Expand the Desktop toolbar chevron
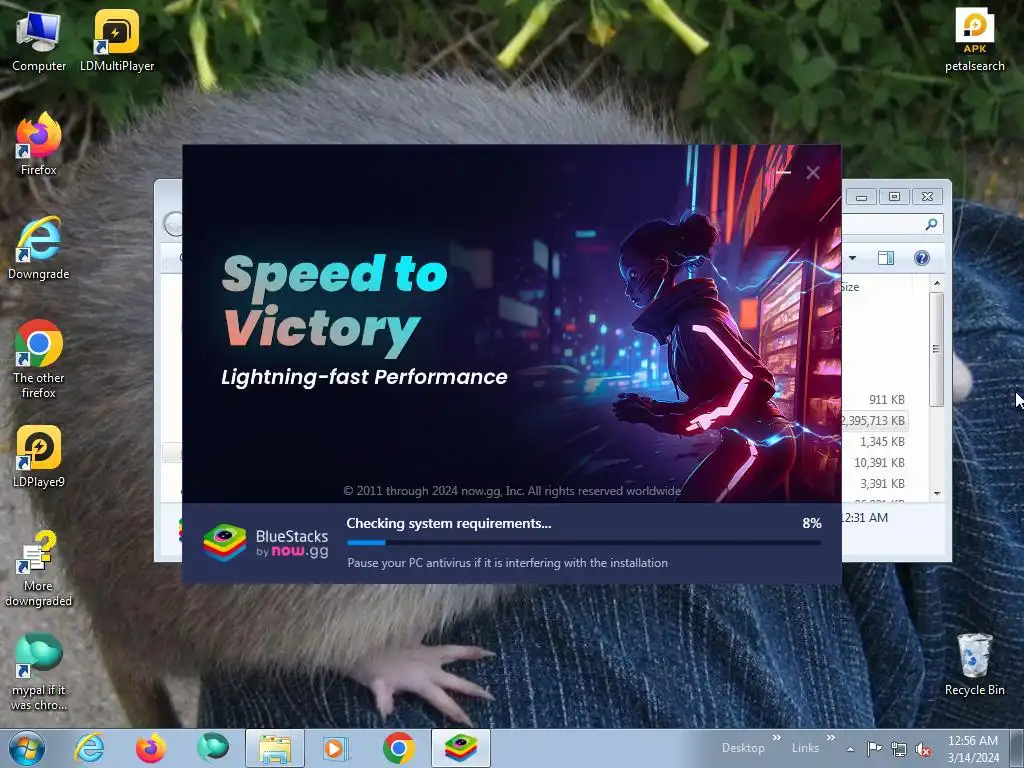This screenshot has height=768, width=1024. [776, 738]
